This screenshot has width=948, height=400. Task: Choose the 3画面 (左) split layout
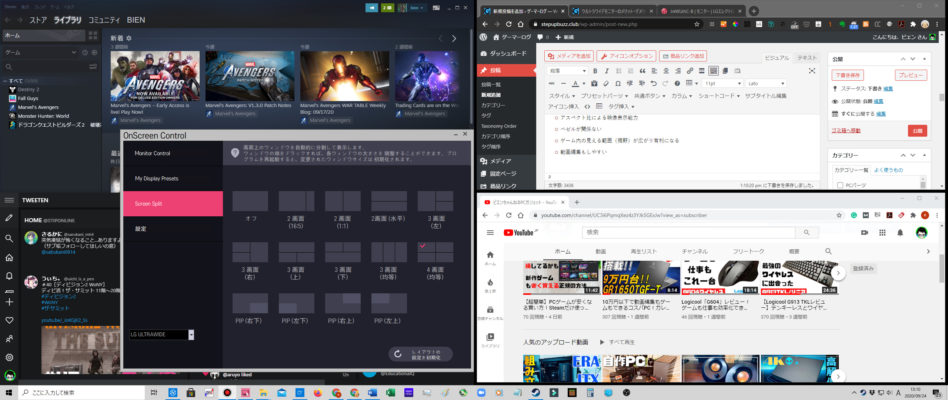(x=435, y=201)
